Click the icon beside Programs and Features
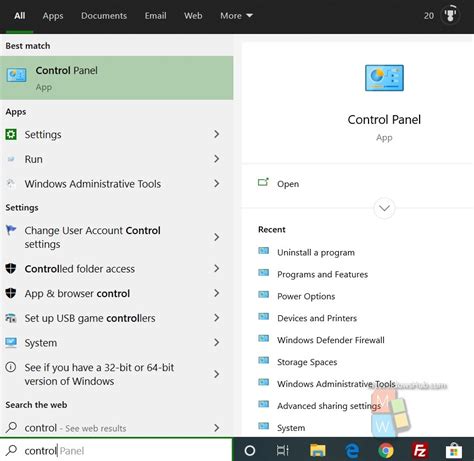Screen dimensions: 474x461 pos(263,273)
